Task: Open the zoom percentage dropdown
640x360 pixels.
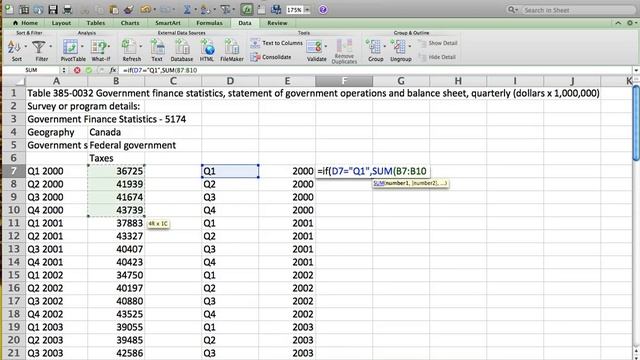Action: (307, 10)
